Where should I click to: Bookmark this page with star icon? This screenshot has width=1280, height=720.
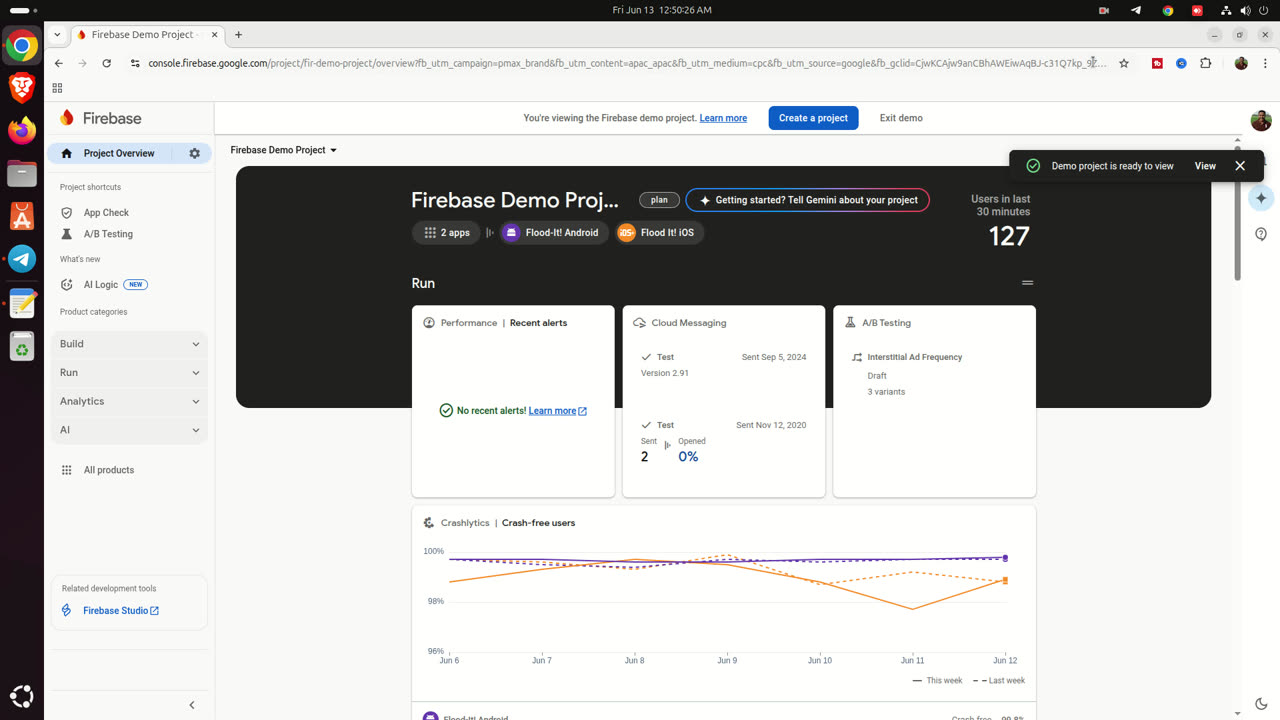1124,63
